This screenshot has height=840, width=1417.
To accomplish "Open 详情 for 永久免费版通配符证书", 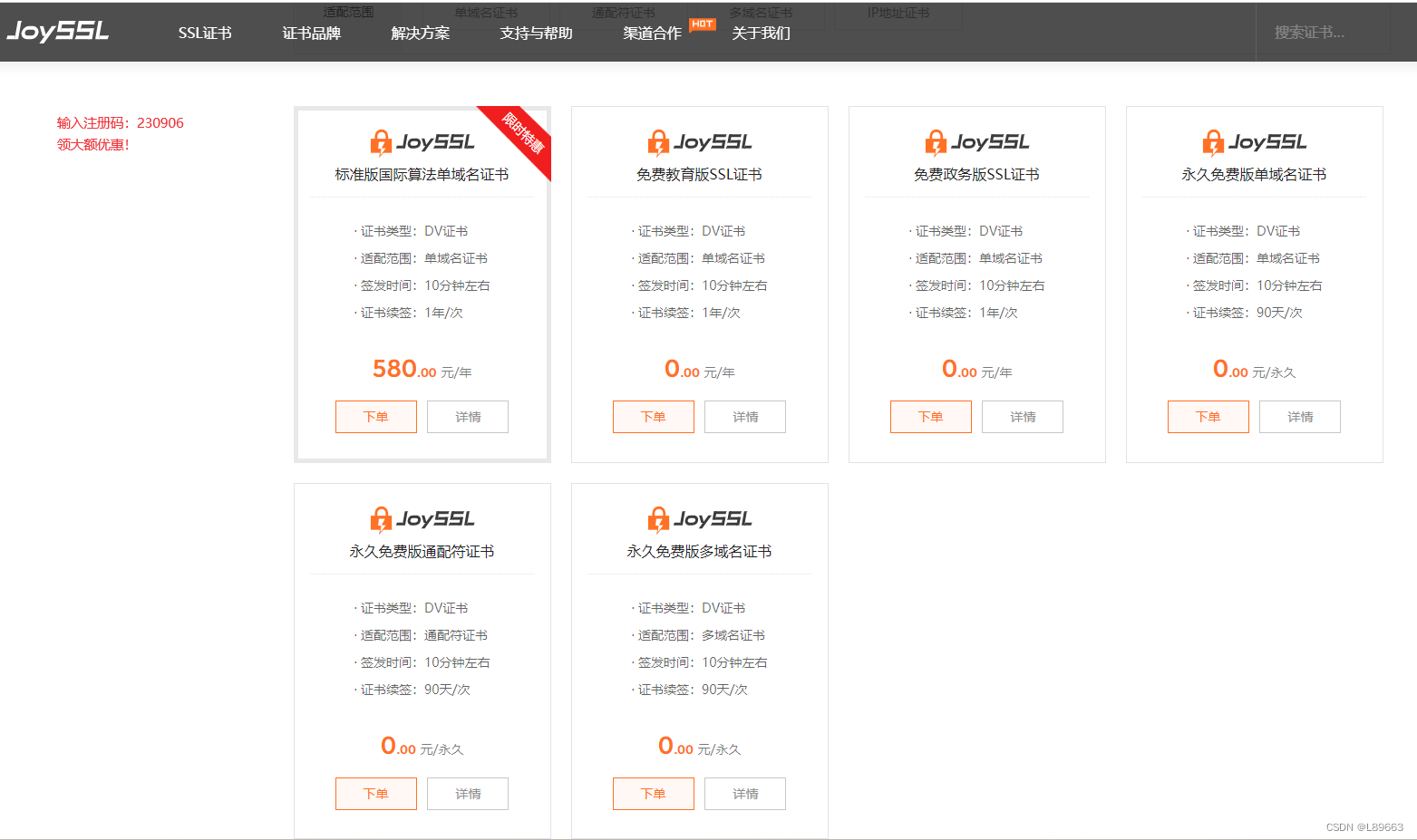I will point(468,794).
